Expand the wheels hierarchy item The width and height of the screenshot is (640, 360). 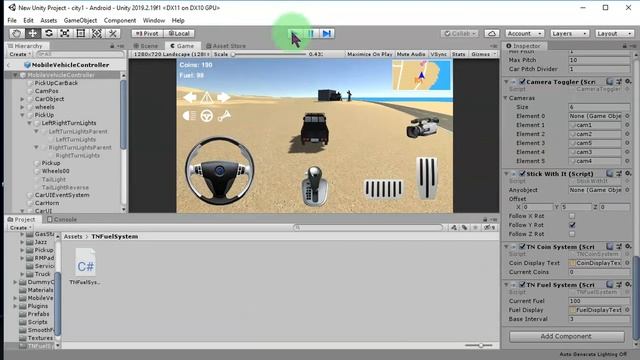point(22,107)
